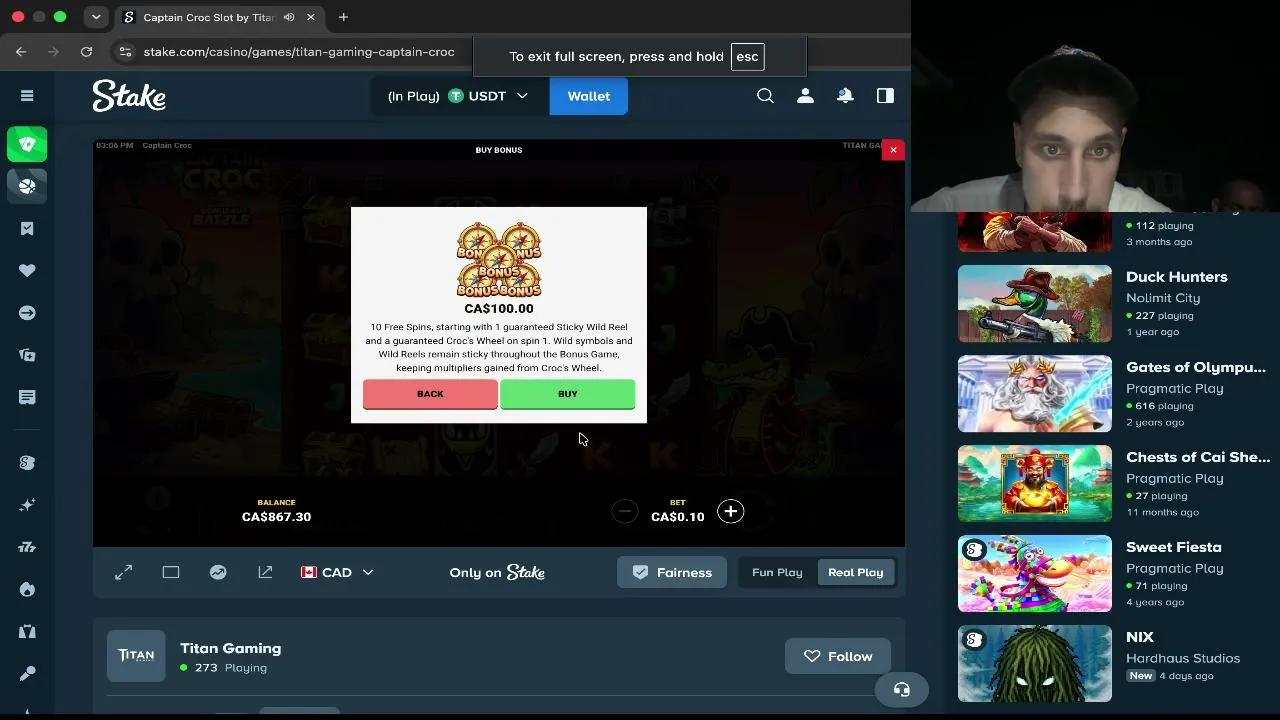This screenshot has height=720, width=1280.
Task: Click the pop-out game window icon
Action: click(x=265, y=572)
